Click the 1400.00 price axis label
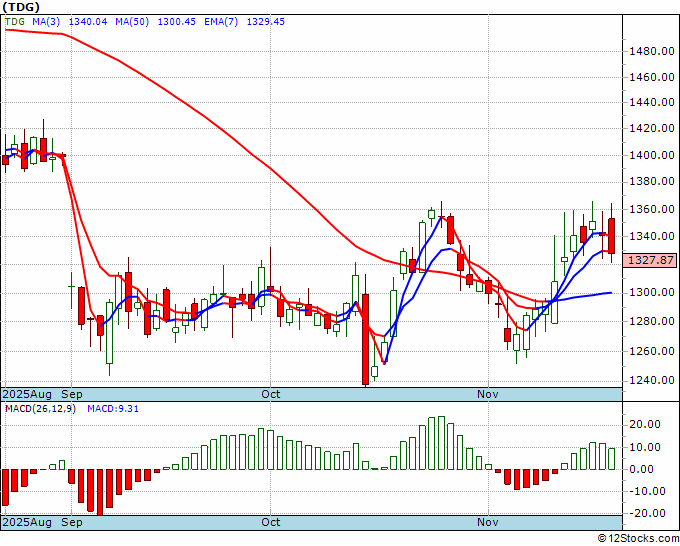 (x=652, y=155)
